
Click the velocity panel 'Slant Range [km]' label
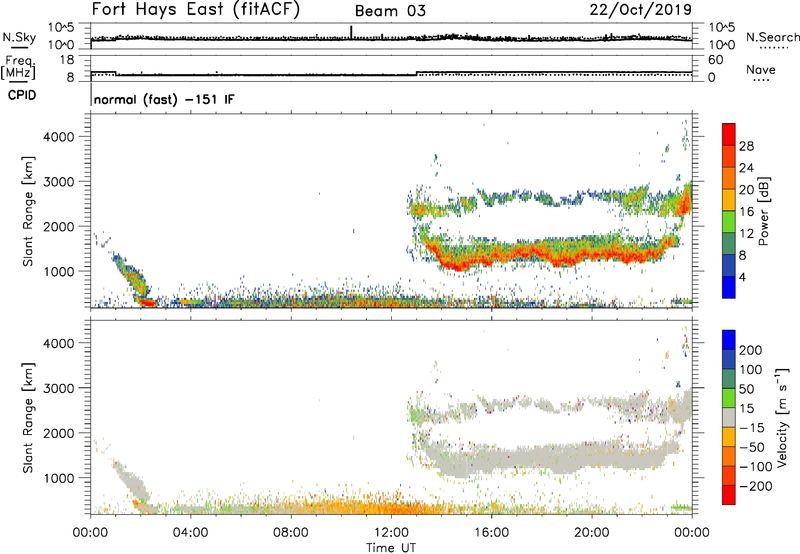(28, 417)
